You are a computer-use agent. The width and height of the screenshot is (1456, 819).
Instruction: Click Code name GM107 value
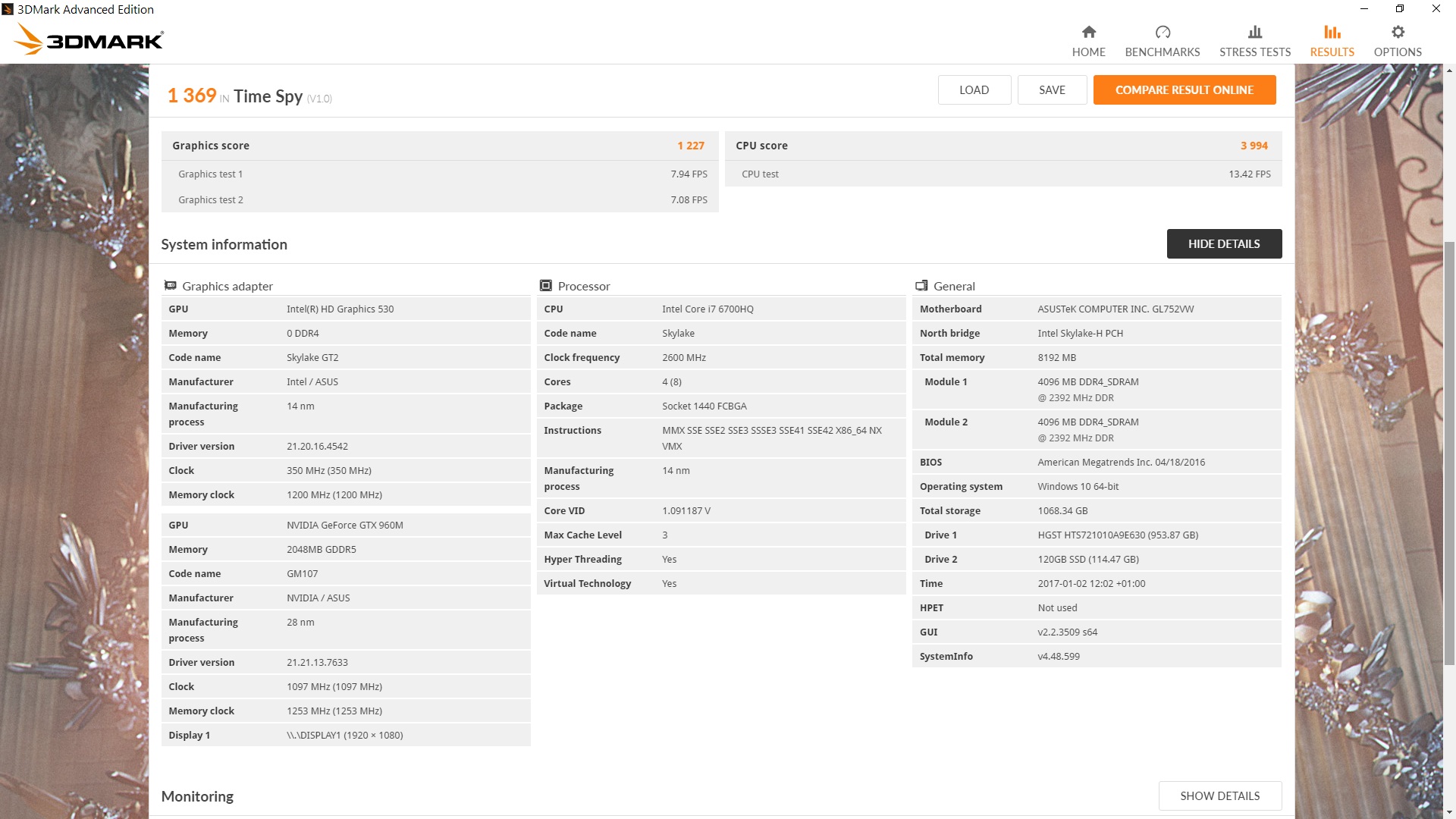point(302,573)
